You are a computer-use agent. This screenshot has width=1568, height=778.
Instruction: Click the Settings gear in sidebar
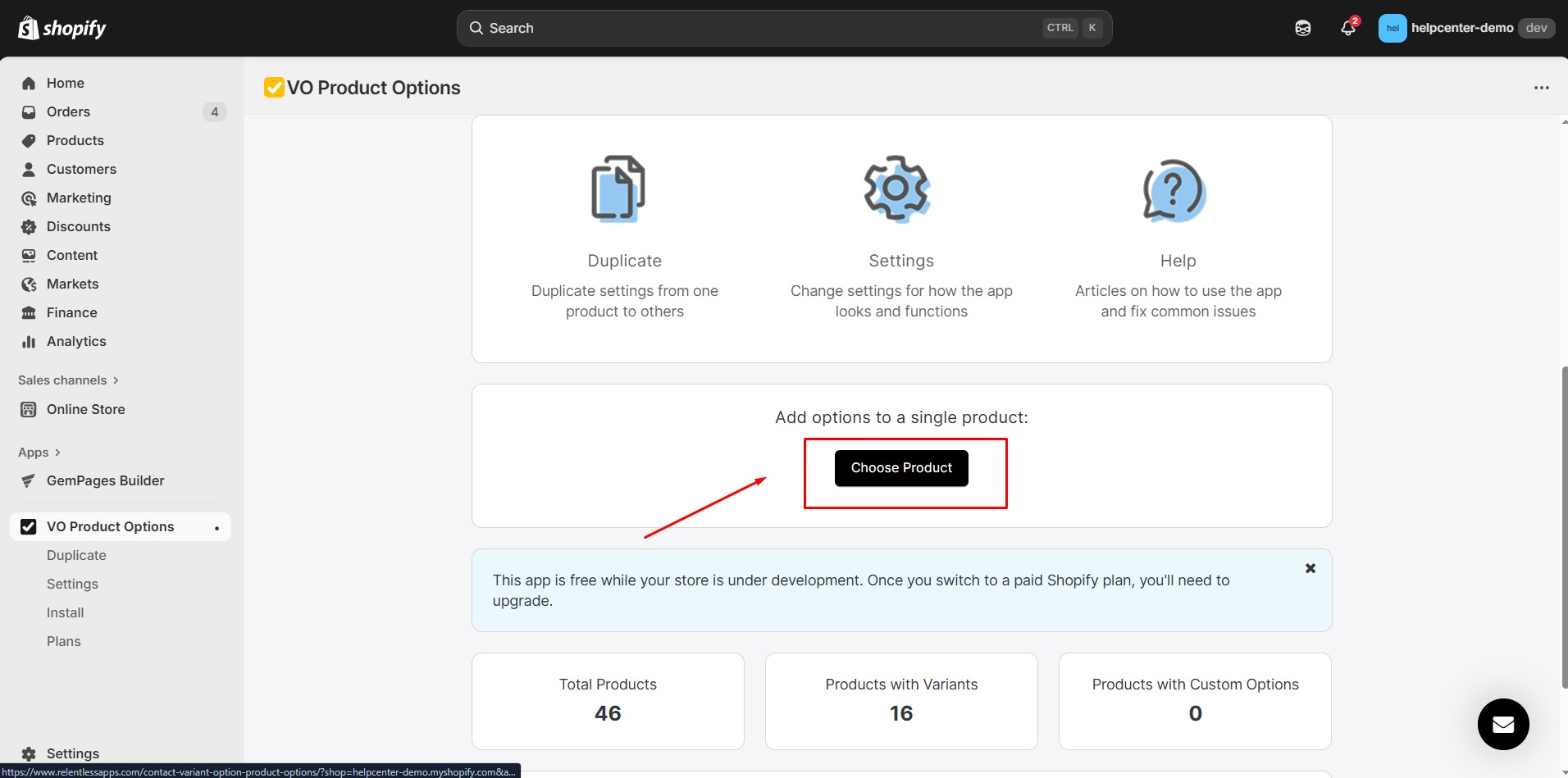click(x=30, y=753)
